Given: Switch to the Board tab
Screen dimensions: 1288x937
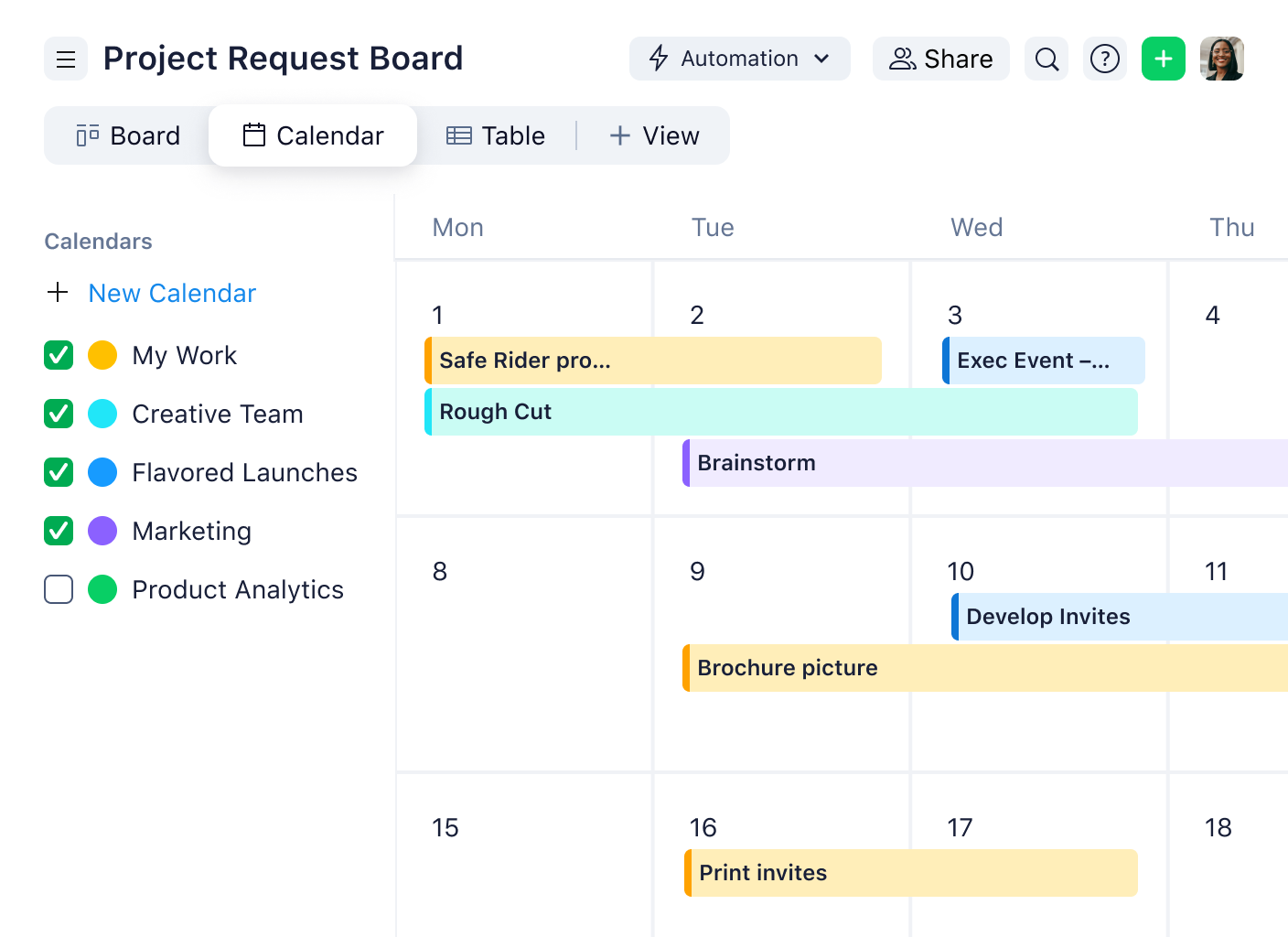Looking at the screenshot, I should coord(127,135).
